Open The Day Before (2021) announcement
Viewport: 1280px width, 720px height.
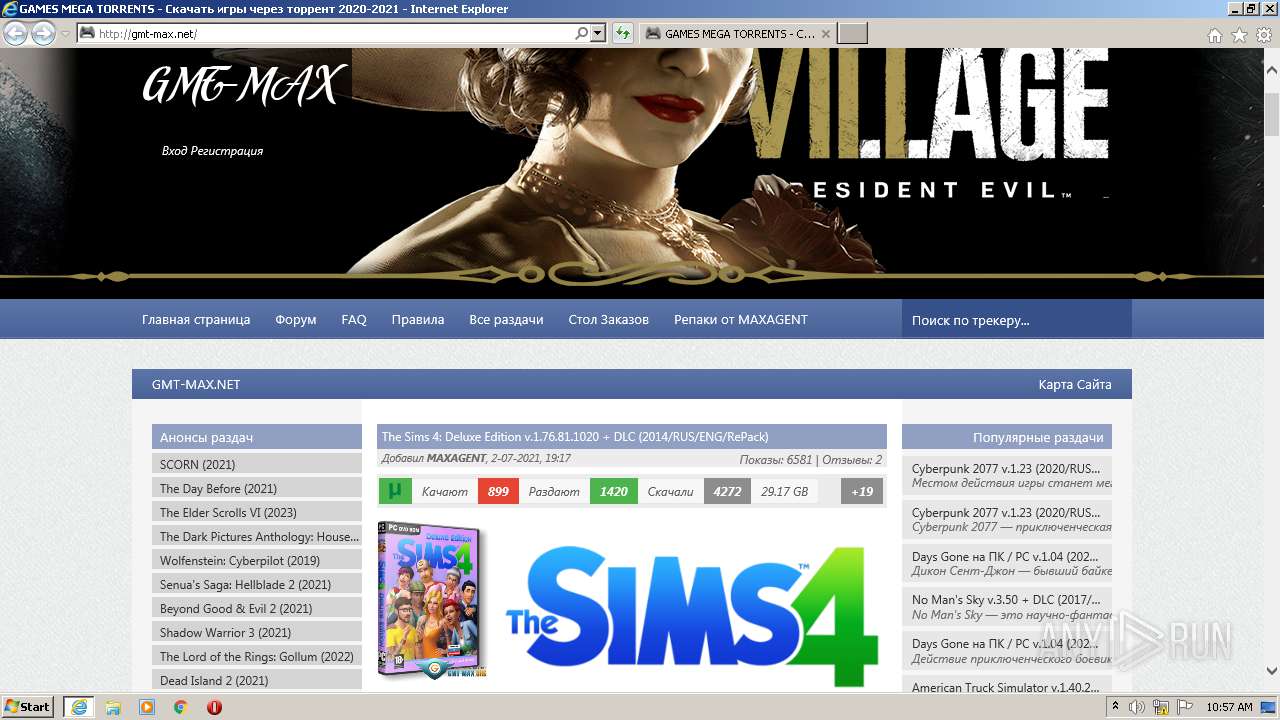coord(257,488)
